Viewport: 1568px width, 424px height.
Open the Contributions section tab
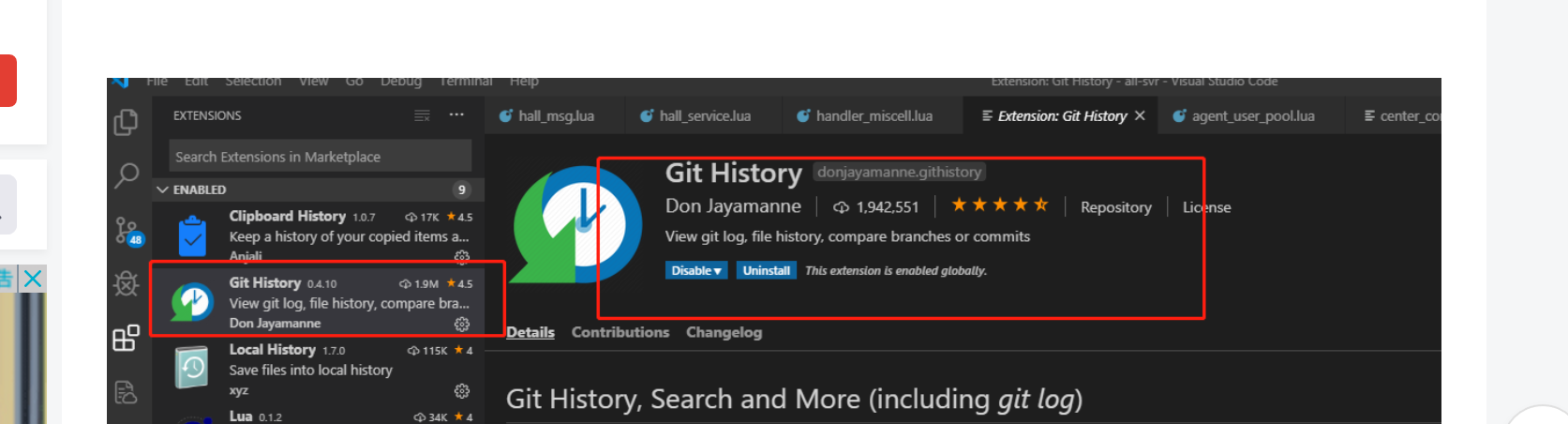620,332
